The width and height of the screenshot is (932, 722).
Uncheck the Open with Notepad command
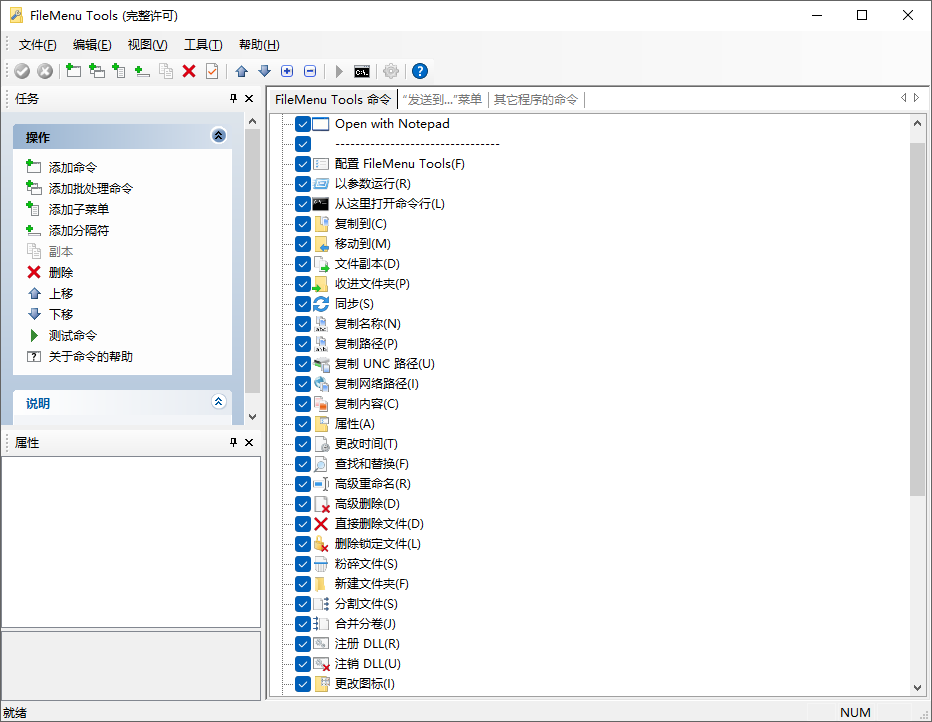(x=302, y=124)
